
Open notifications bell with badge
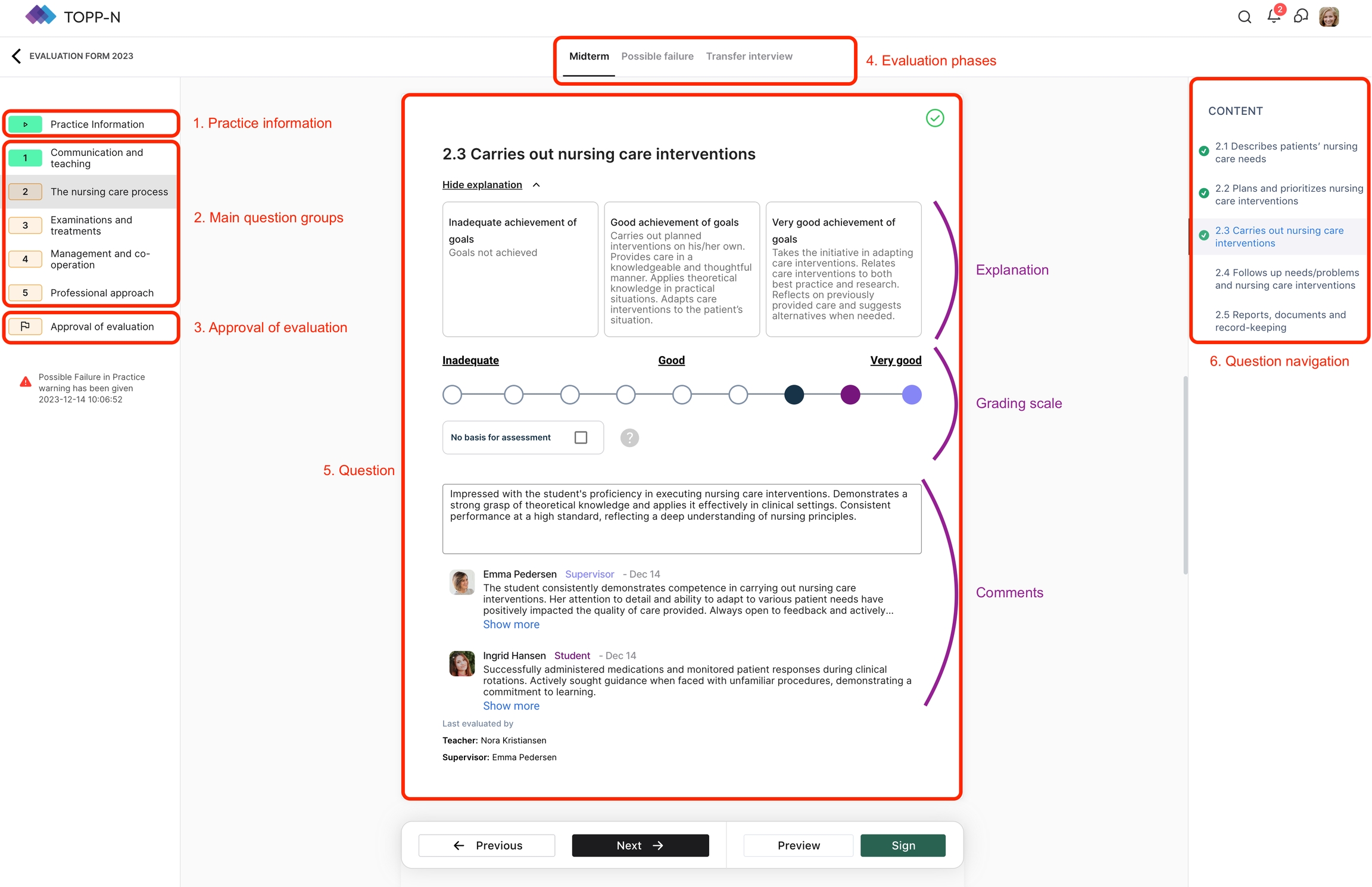point(1273,16)
